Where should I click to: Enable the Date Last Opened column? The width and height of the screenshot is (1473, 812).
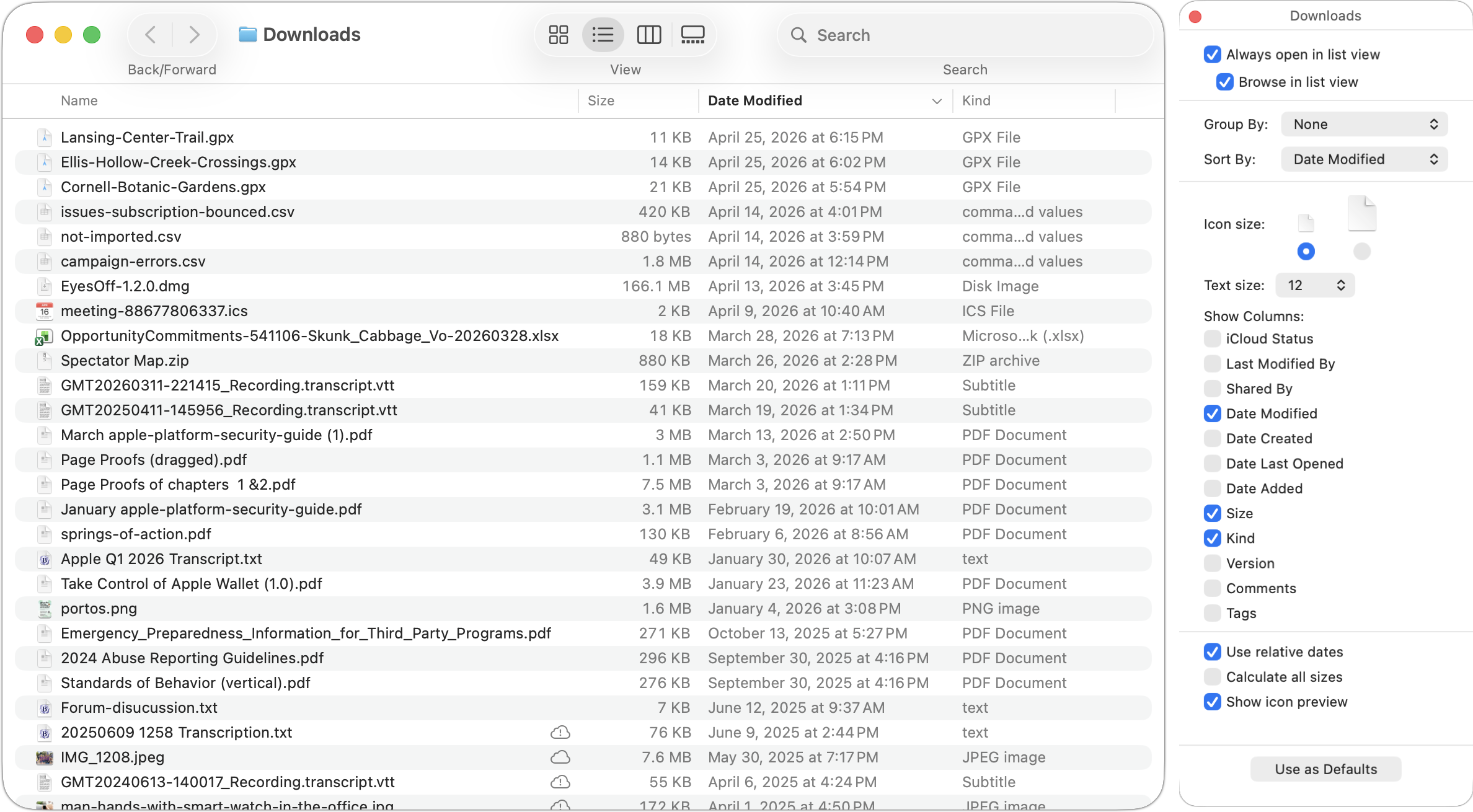[1213, 464]
